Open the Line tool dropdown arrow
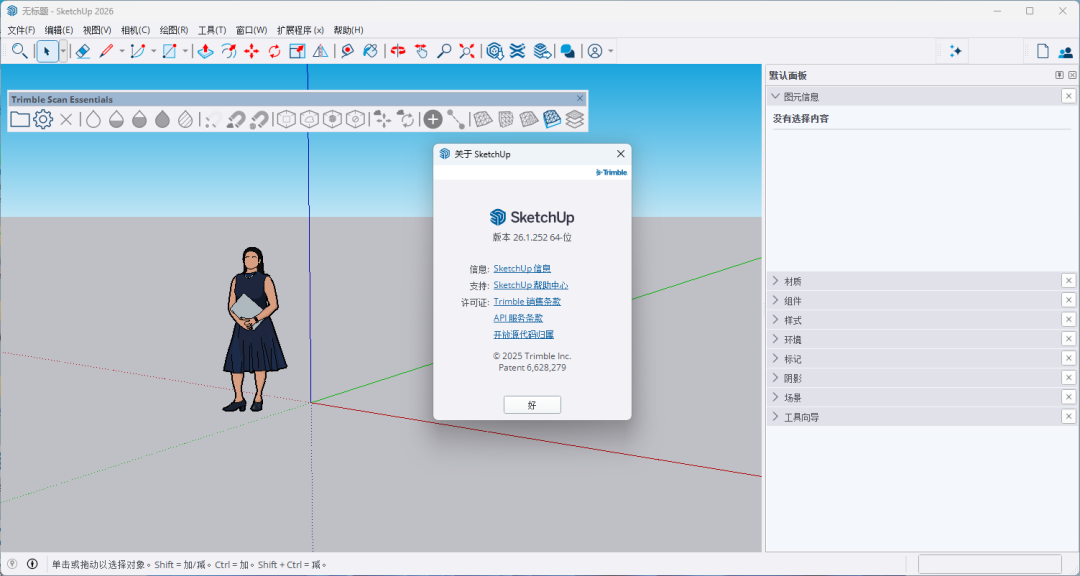The width and height of the screenshot is (1080, 576). (122, 51)
